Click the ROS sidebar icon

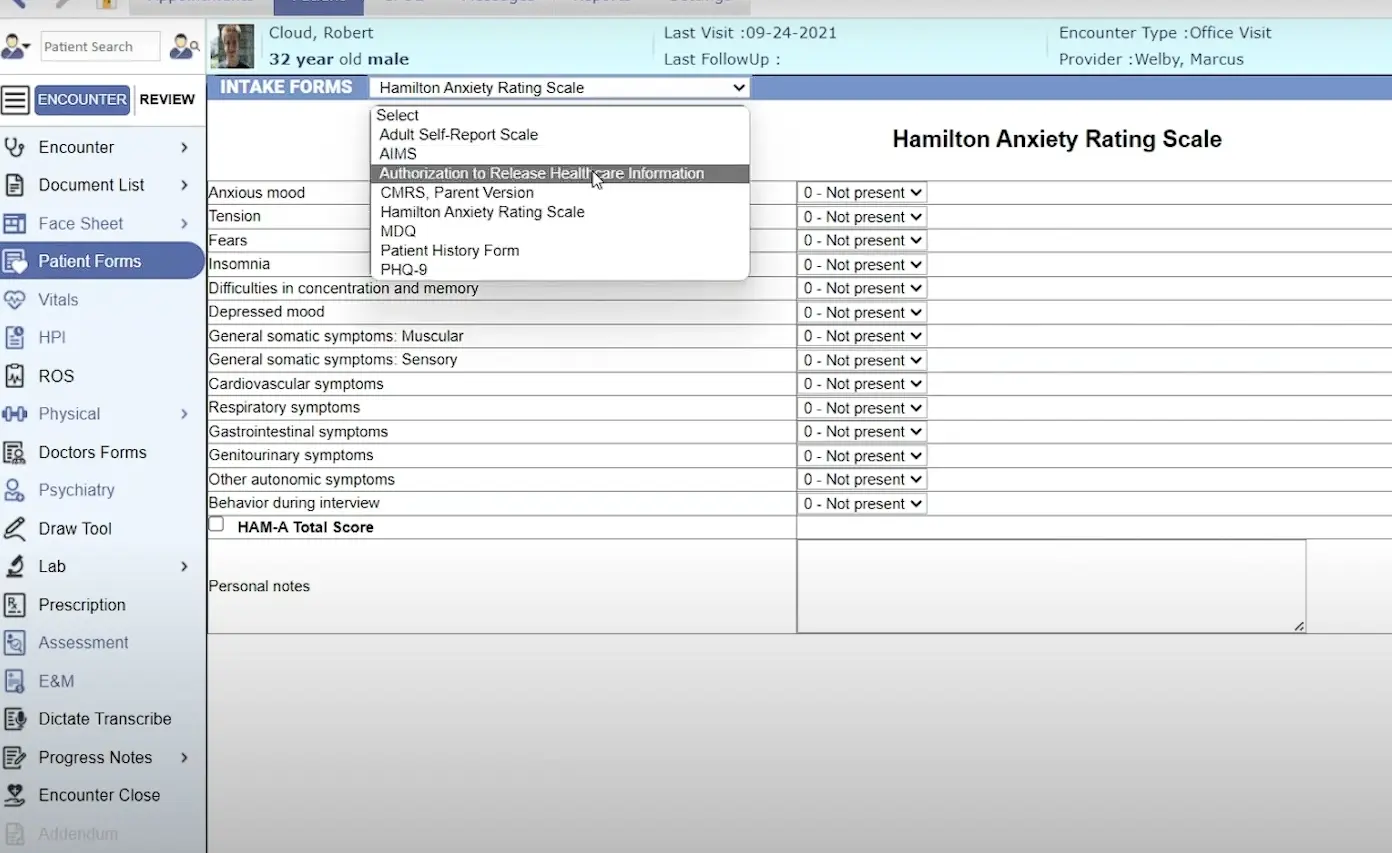pos(17,375)
